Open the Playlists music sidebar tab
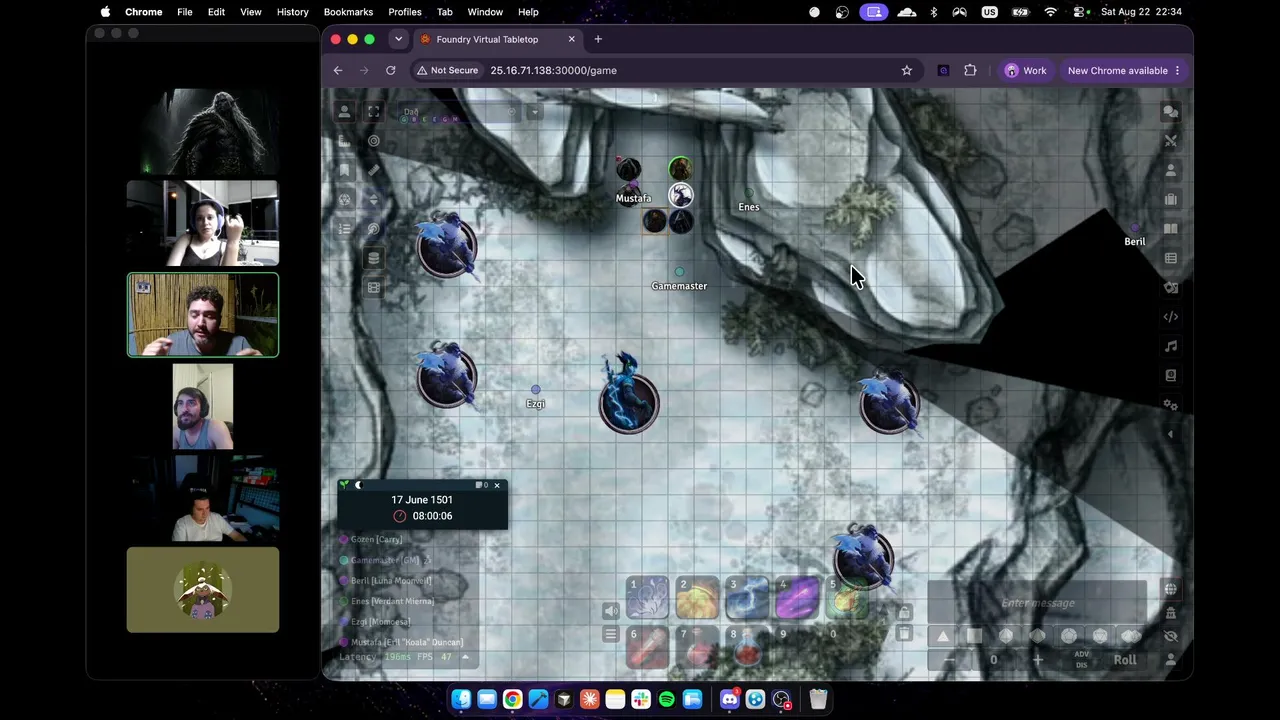The width and height of the screenshot is (1280, 720). (1171, 346)
